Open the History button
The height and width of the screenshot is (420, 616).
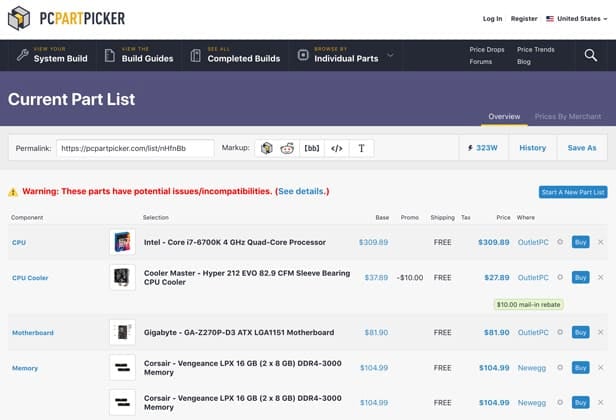tap(533, 148)
